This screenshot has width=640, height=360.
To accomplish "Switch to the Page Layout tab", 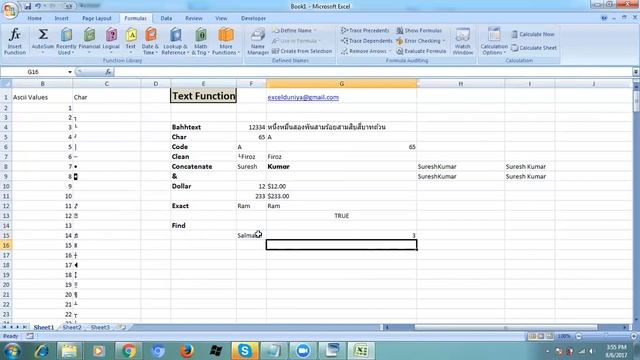I will pyautogui.click(x=97, y=18).
